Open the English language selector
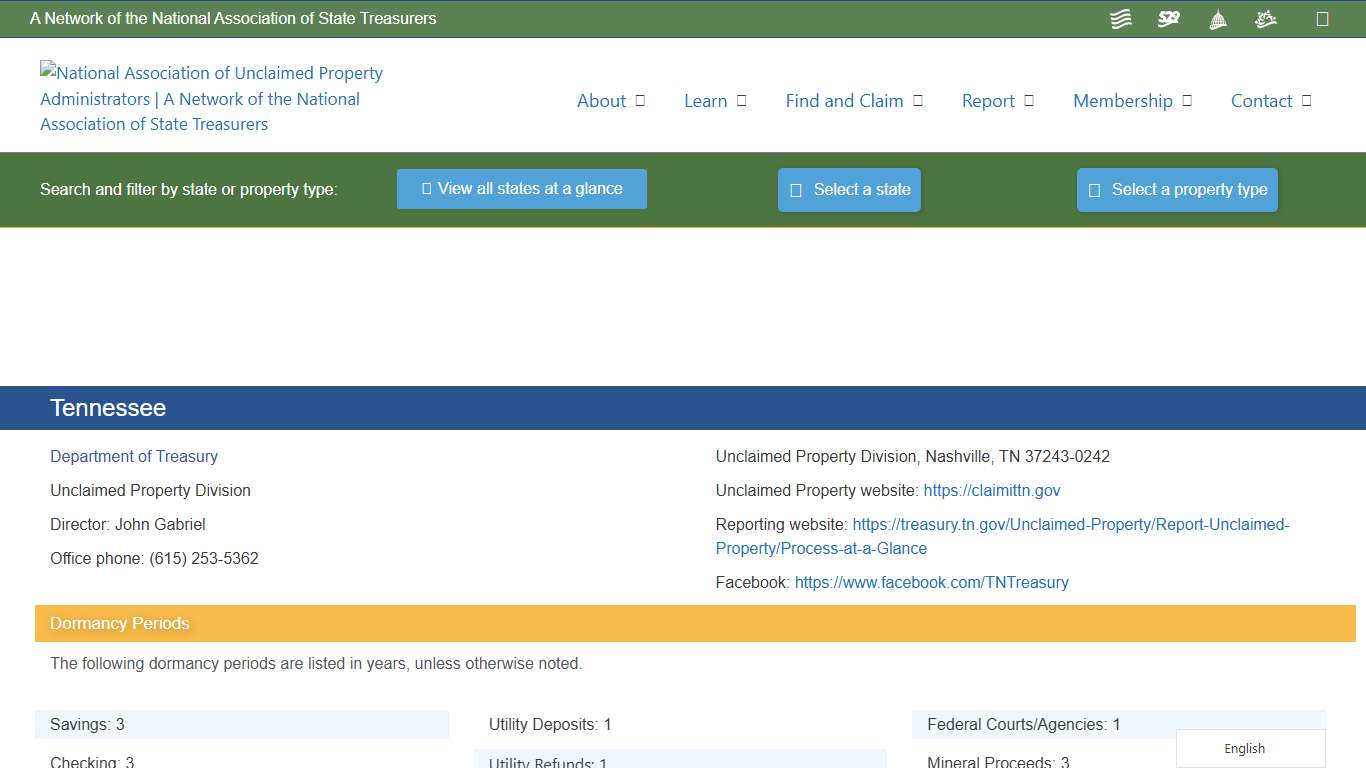This screenshot has height=768, width=1366. tap(1244, 748)
